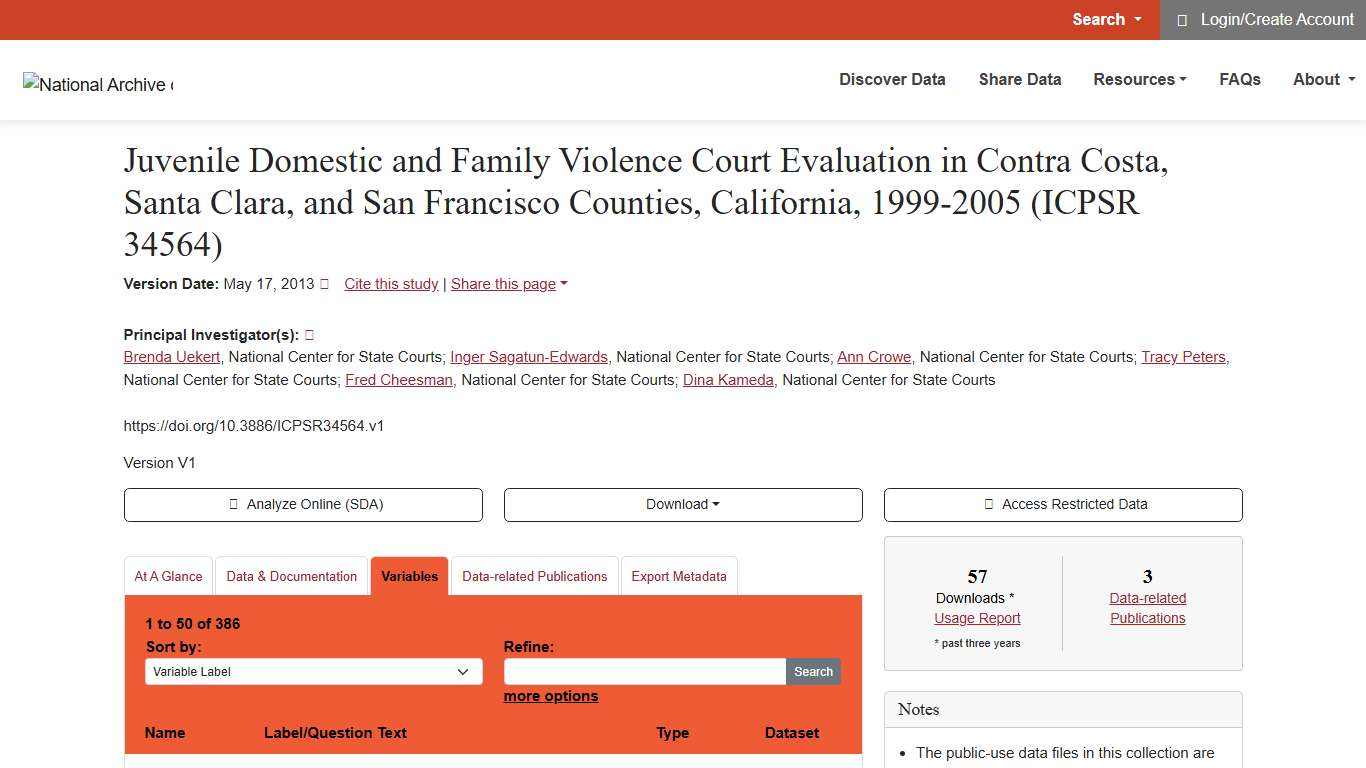Select FAQs in the navigation menu
The width and height of the screenshot is (1366, 768).
1240,79
